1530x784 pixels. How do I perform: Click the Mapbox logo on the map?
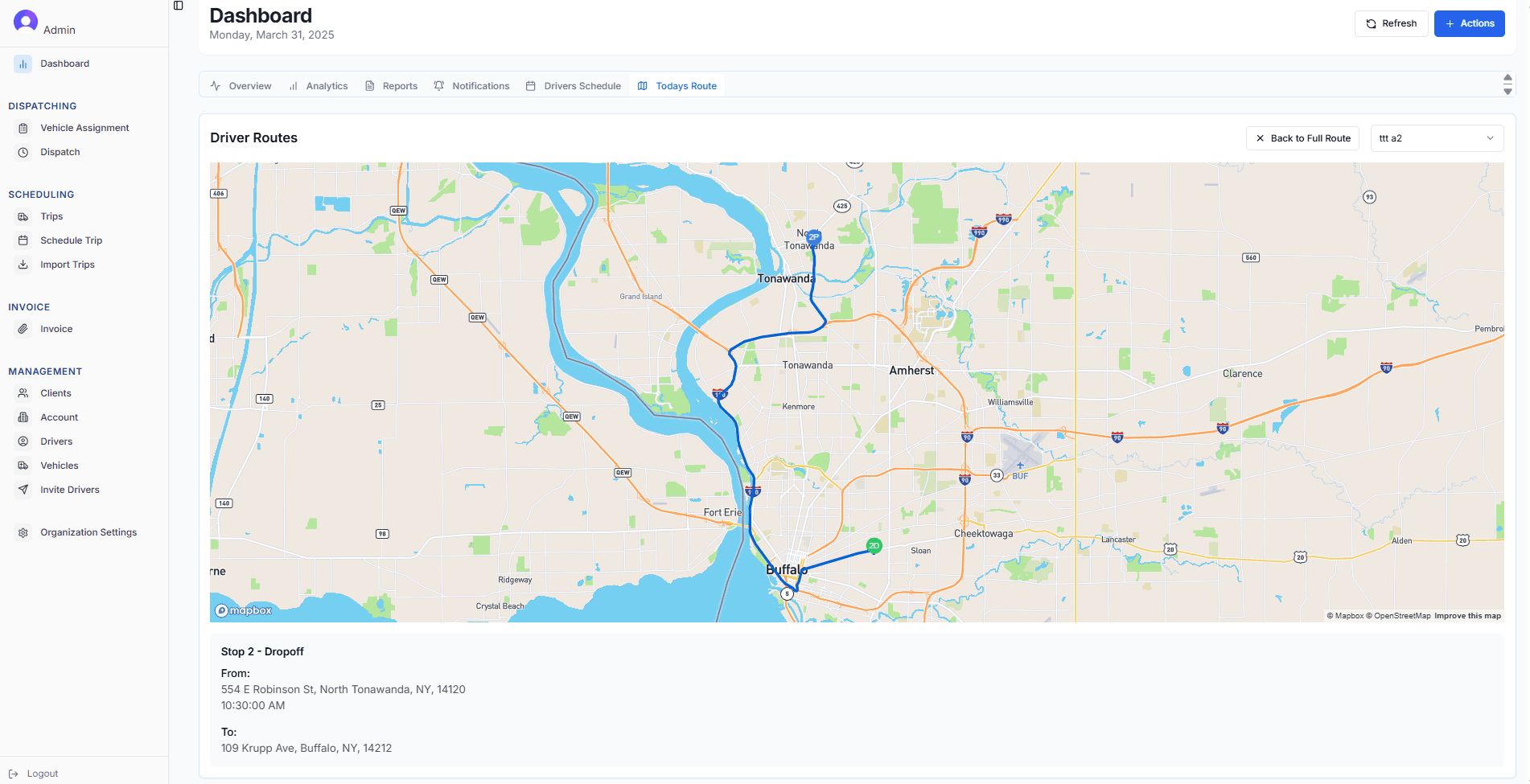[x=244, y=610]
